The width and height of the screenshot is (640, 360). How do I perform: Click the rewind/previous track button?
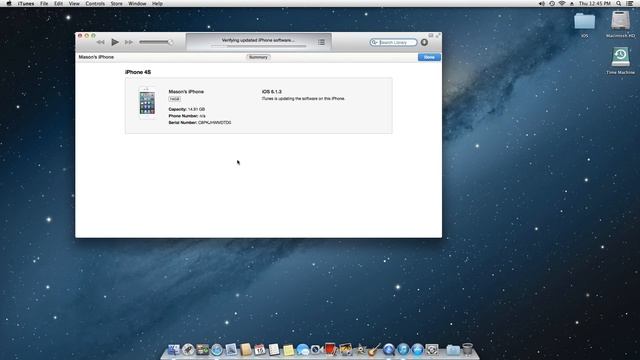coord(100,42)
